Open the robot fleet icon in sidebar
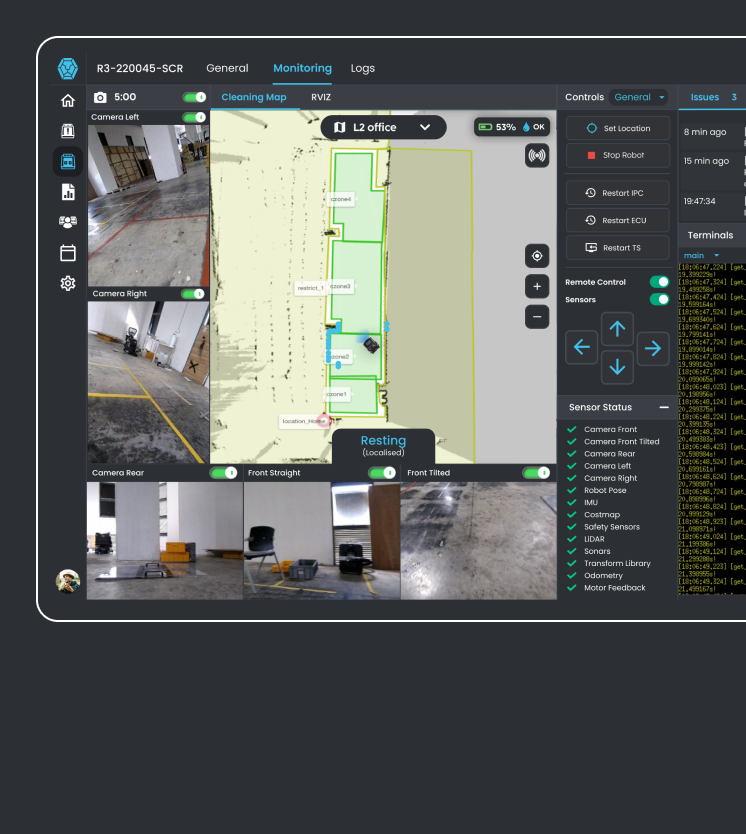Image resolution: width=746 pixels, height=834 pixels. point(68,131)
